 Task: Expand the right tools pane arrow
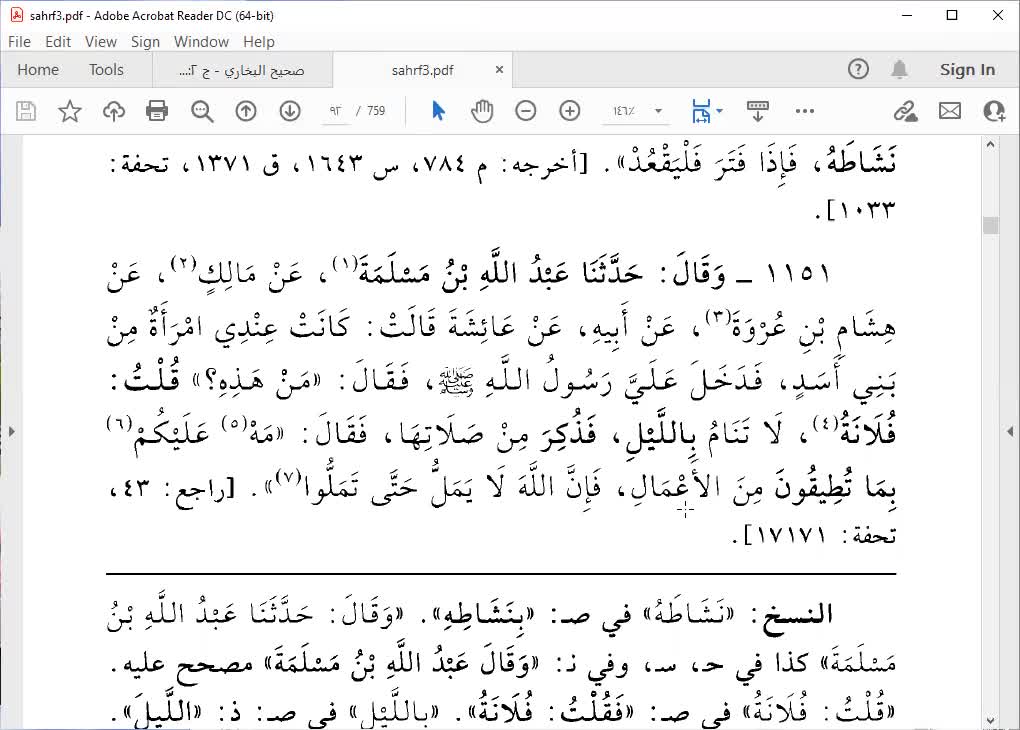tap(1010, 431)
